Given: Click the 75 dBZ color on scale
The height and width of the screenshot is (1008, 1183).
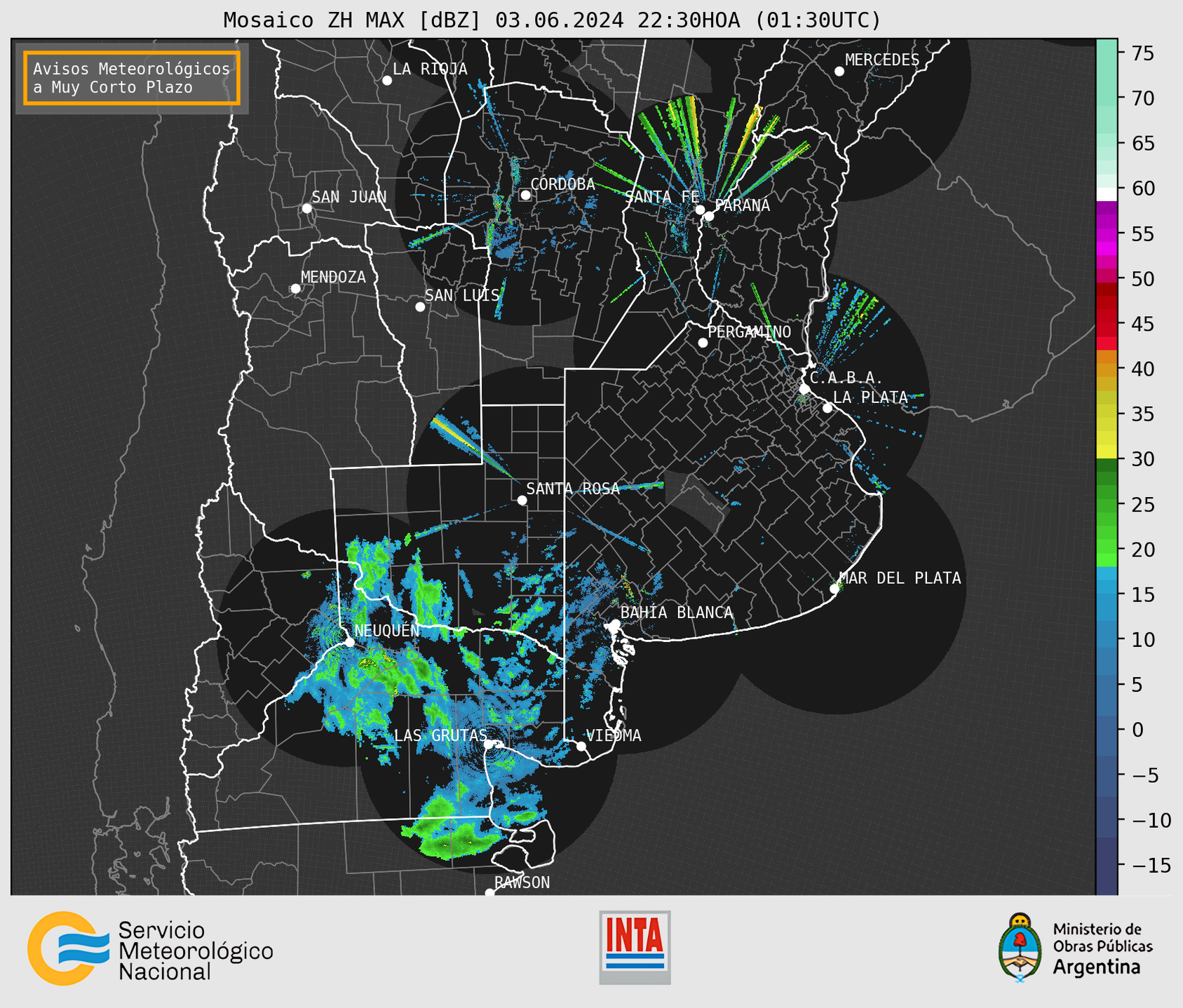Looking at the screenshot, I should (1107, 53).
